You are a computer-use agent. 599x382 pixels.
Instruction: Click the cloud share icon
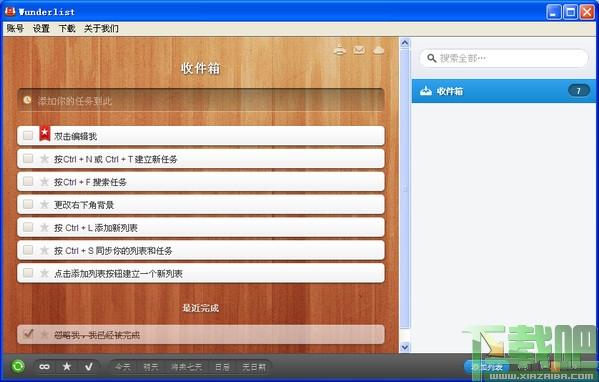pos(378,50)
